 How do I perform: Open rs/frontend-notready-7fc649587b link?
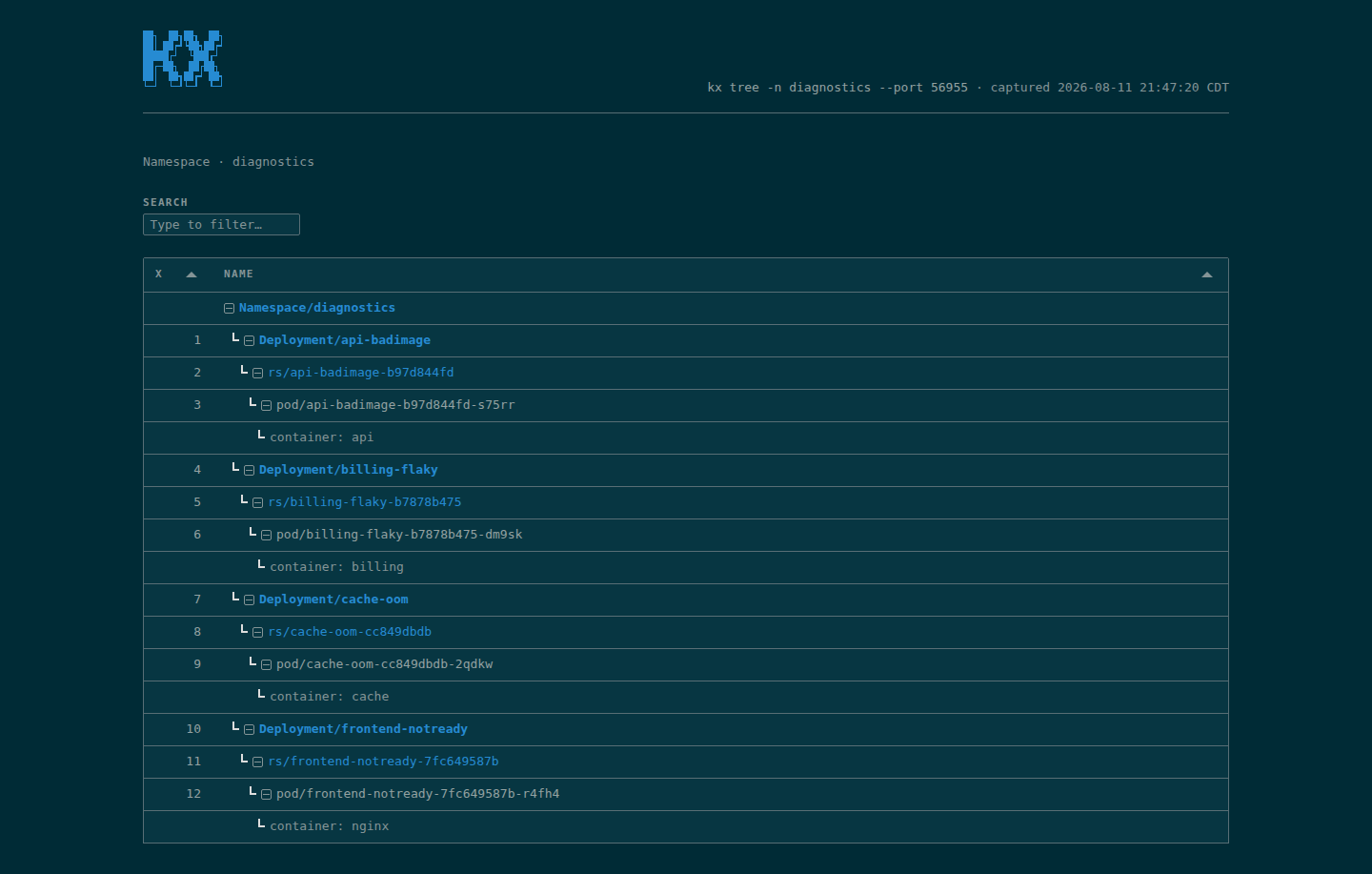[383, 762]
